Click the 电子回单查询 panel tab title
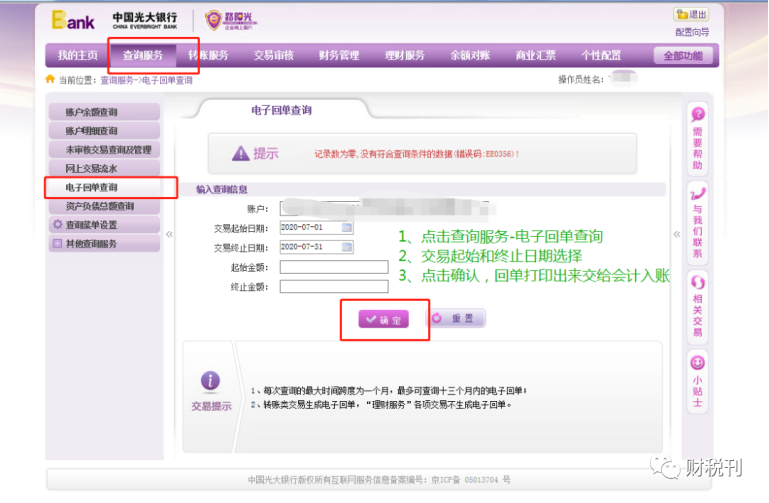This screenshot has height=503, width=769. pos(282,110)
